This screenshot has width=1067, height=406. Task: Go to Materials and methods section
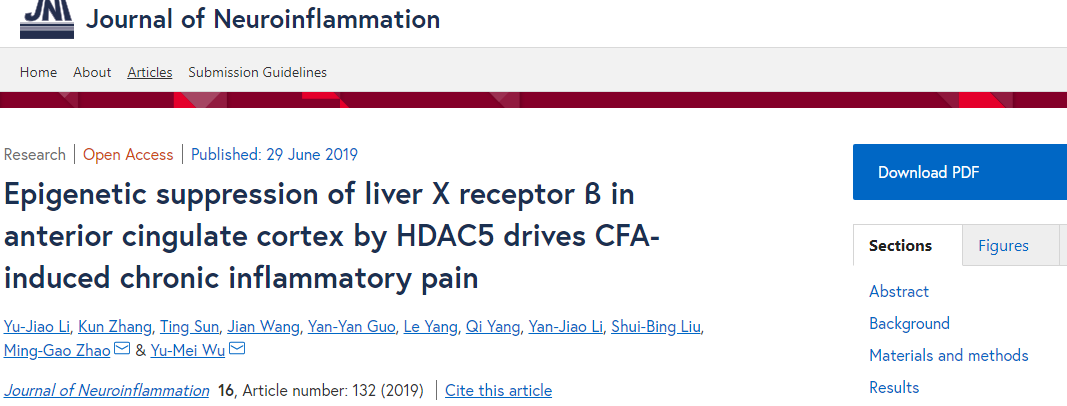point(949,355)
